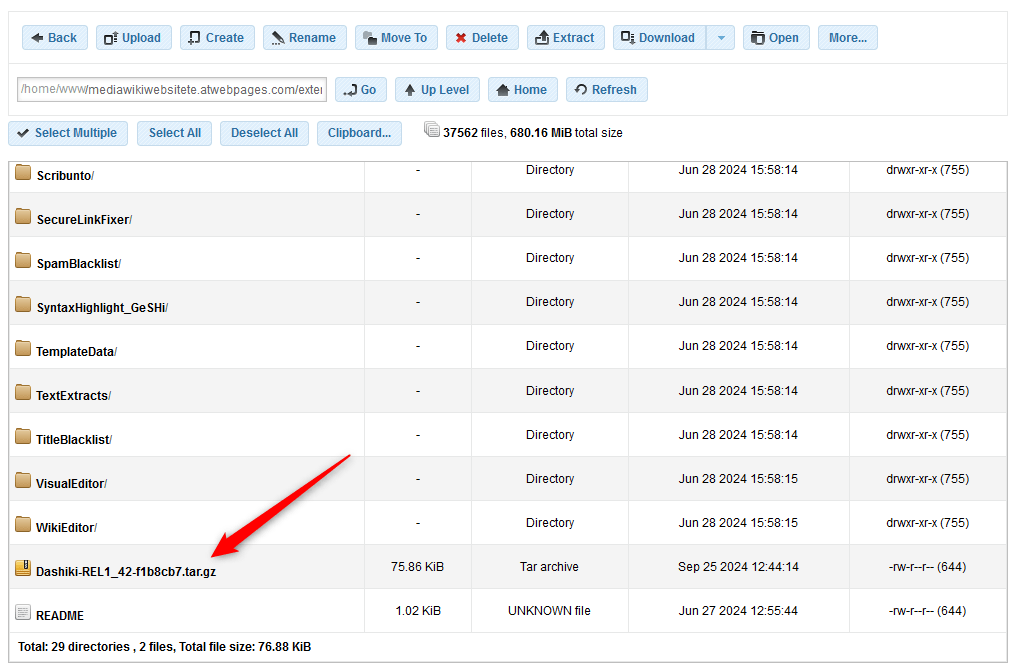The height and width of the screenshot is (670, 1014).
Task: Open the Download dropdown arrow
Action: pyautogui.click(x=721, y=37)
